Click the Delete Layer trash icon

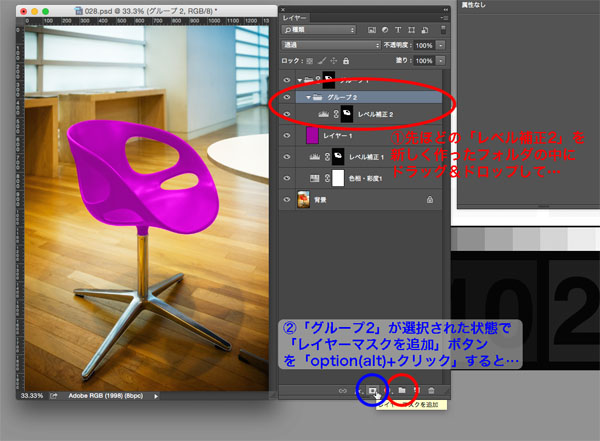point(431,389)
